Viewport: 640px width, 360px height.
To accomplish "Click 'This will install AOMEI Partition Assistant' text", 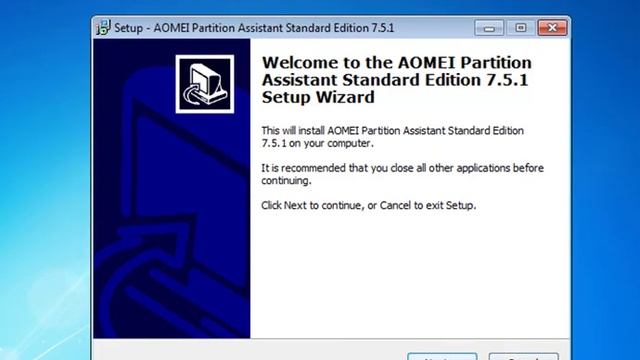I will 392,137.
